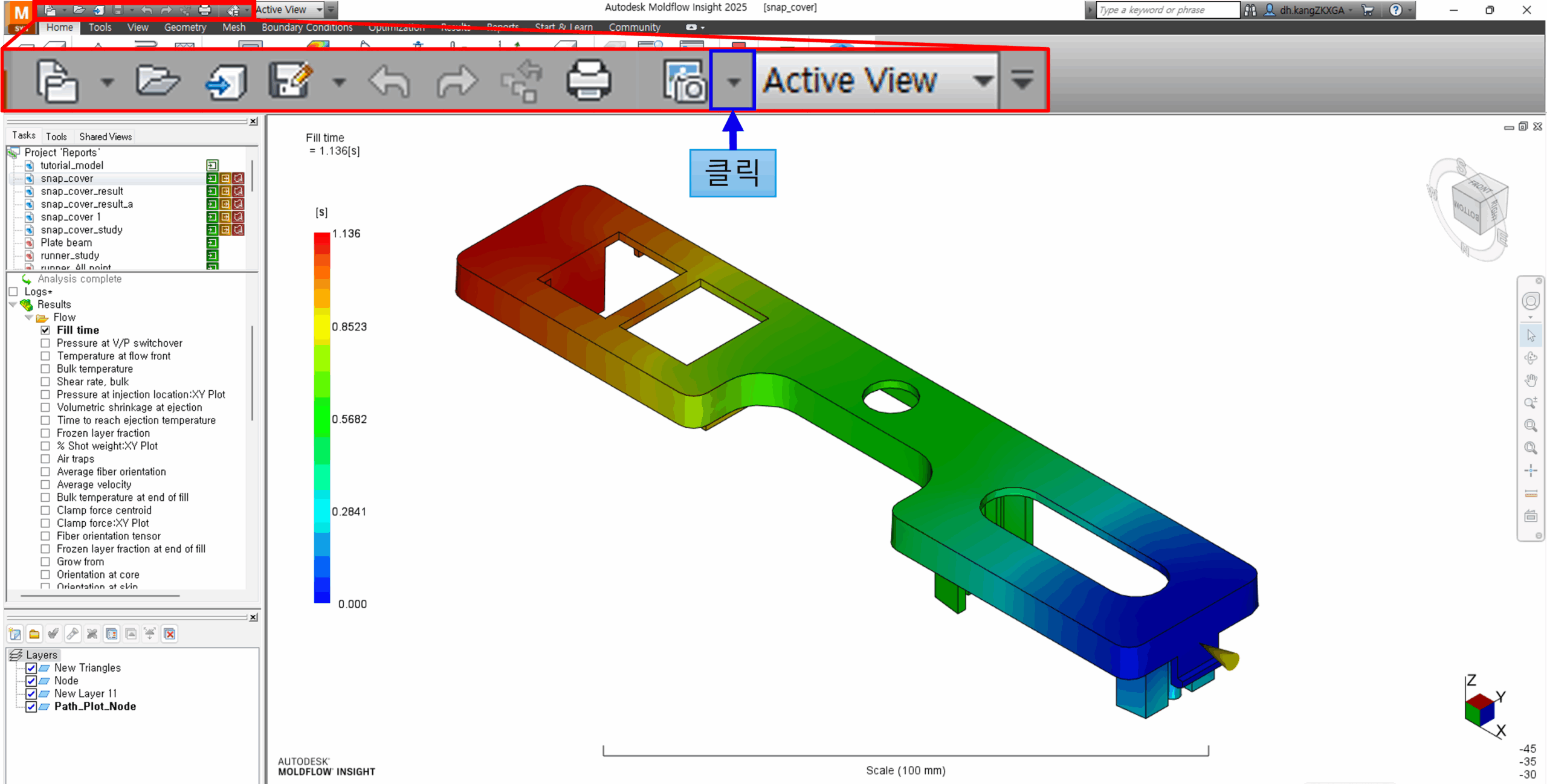
Task: Click the gray X Delete Layer icon
Action: click(x=92, y=634)
